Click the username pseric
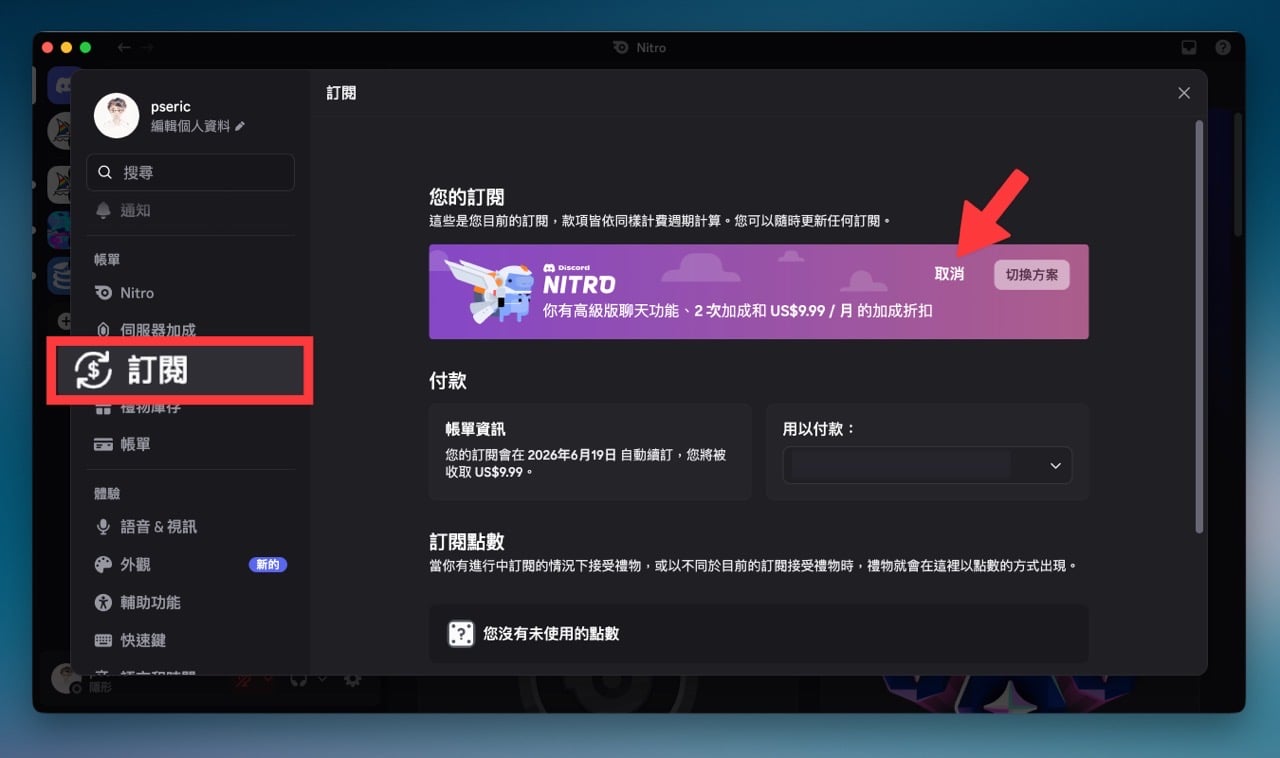The image size is (1280, 758). pos(170,106)
